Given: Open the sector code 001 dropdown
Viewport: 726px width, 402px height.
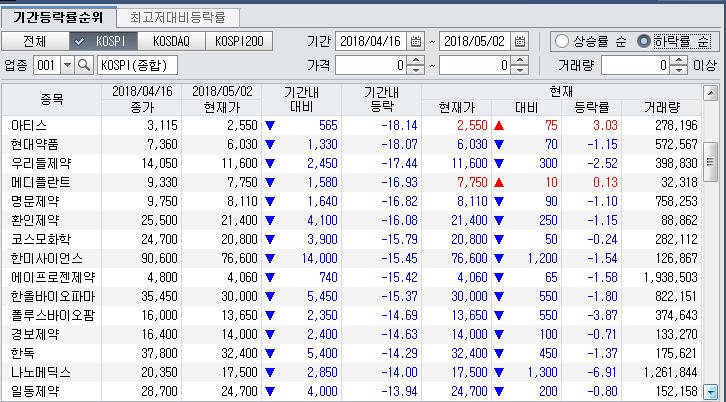Looking at the screenshot, I should click(67, 65).
